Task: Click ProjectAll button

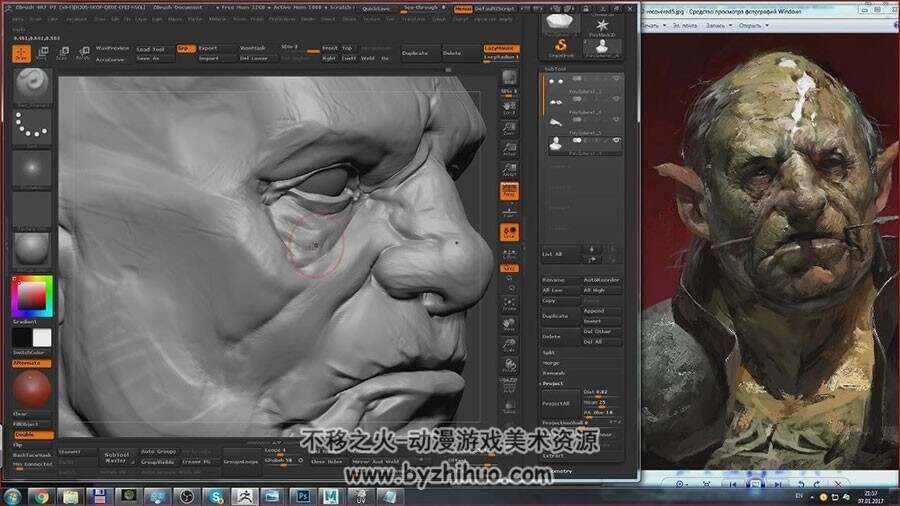Action: click(x=560, y=403)
